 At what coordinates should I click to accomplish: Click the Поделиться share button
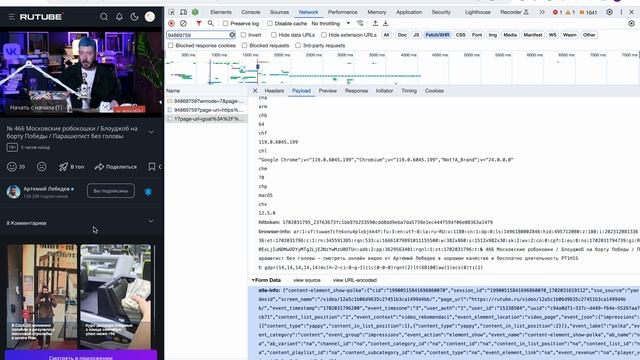click(116, 167)
